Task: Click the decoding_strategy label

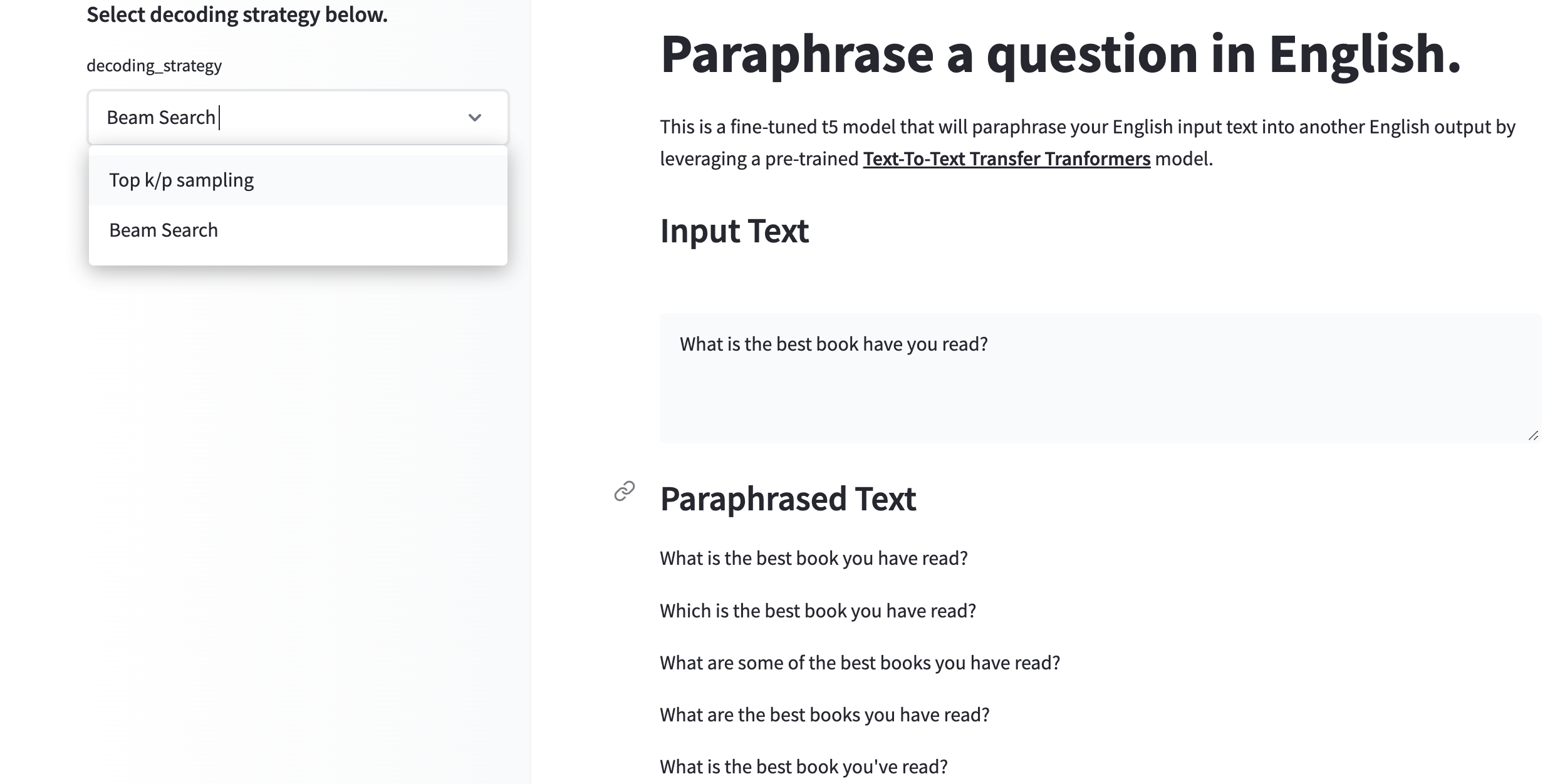Action: point(154,66)
